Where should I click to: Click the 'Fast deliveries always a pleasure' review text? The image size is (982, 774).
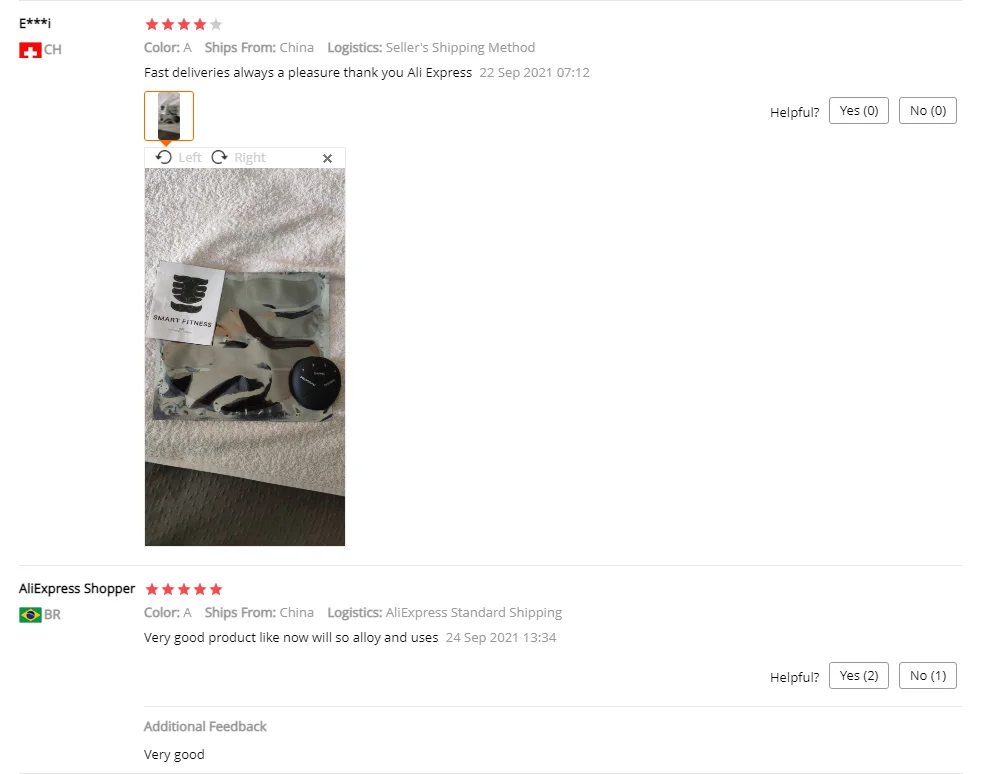coord(308,73)
